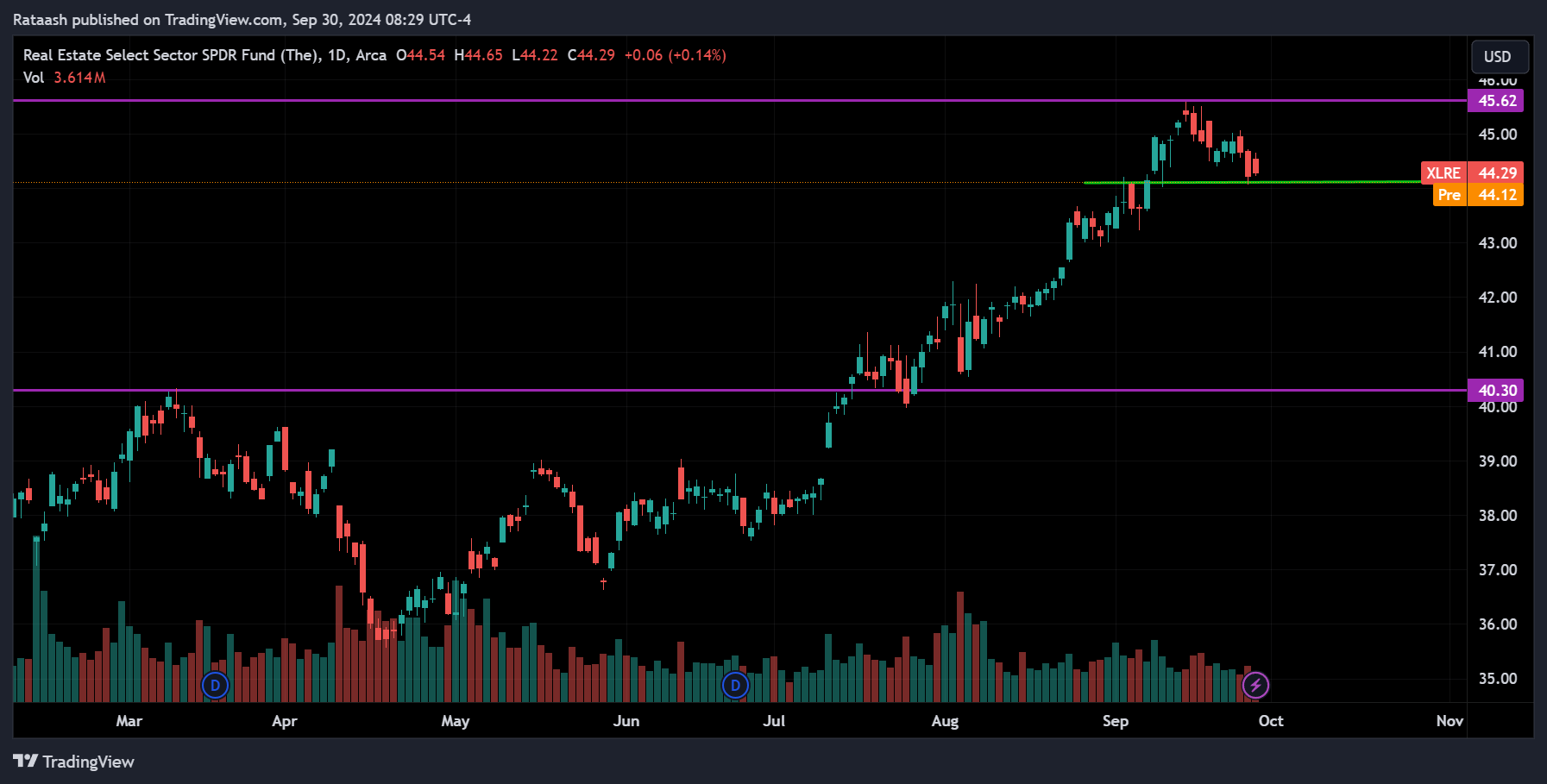Click the 45.00 price scale label
The image size is (1547, 784).
click(x=1498, y=135)
